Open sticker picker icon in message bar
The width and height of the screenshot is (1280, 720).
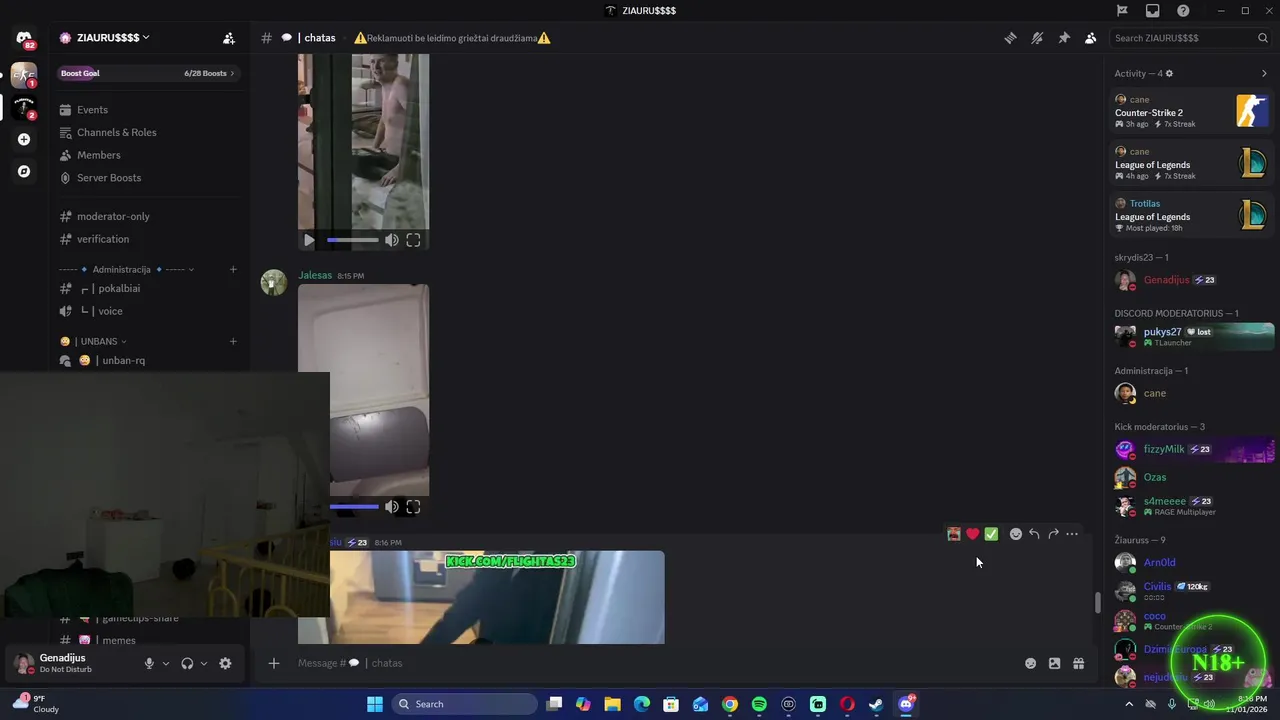1054,663
